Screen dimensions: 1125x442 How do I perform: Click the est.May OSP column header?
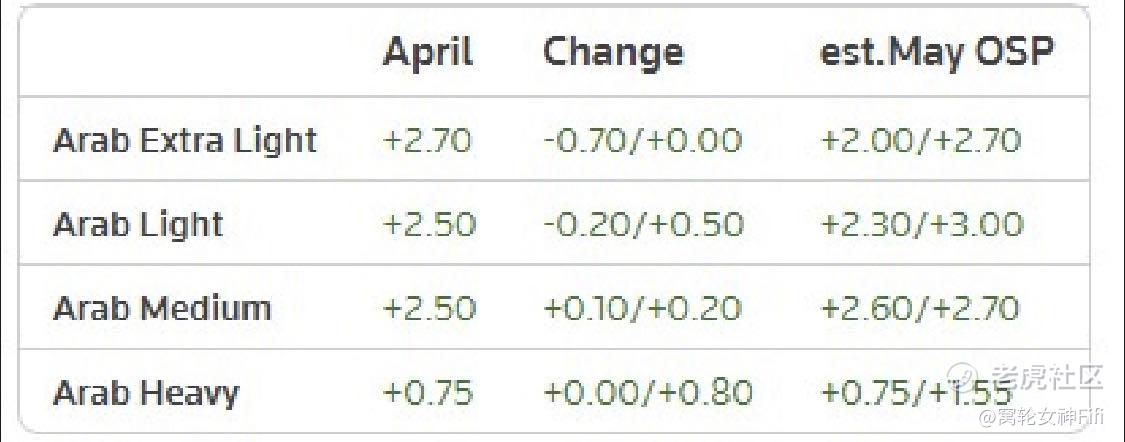(937, 54)
